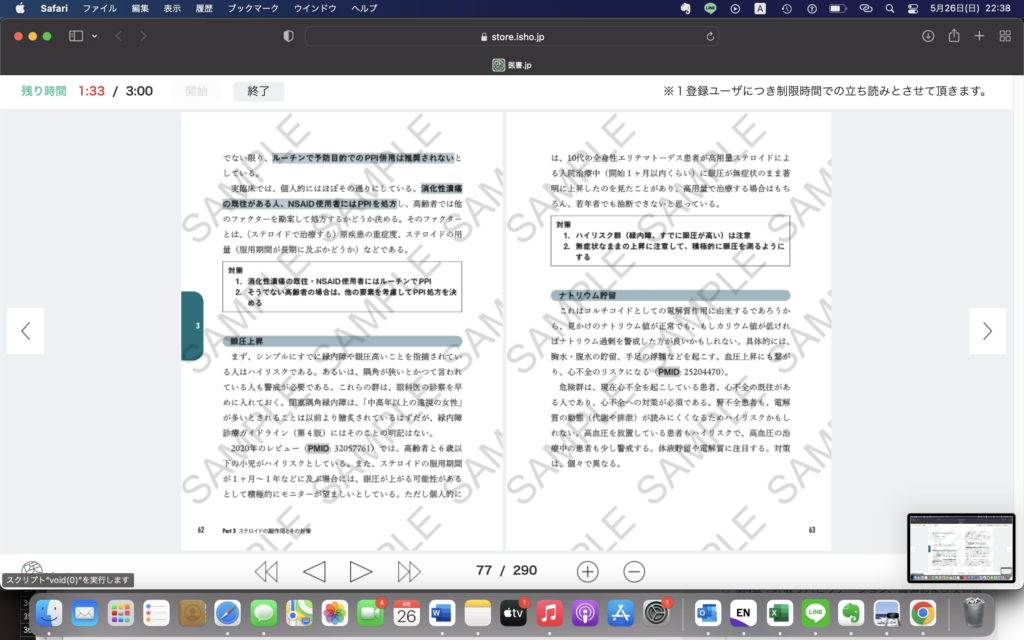Expand the sidebar dropdown chevron
Viewport: 1024px width, 640px height.
(x=95, y=36)
